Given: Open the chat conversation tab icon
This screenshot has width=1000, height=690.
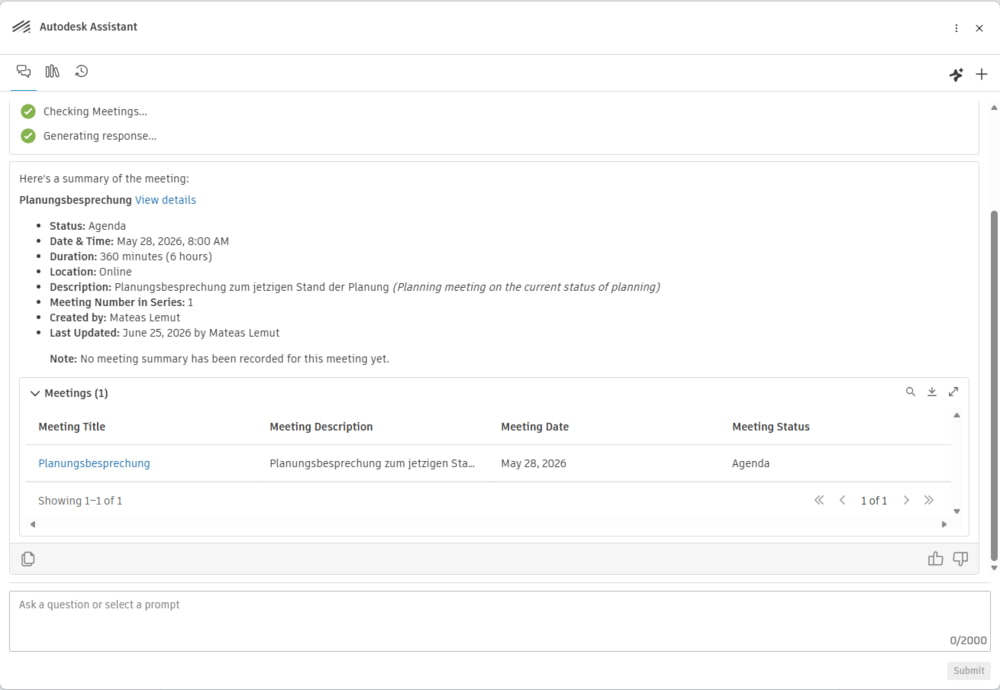Looking at the screenshot, I should tap(24, 71).
